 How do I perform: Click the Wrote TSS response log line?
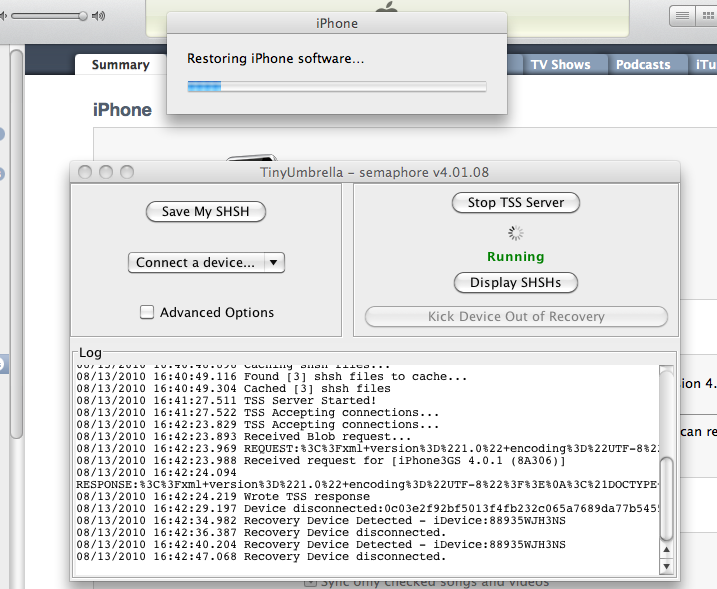(223, 497)
